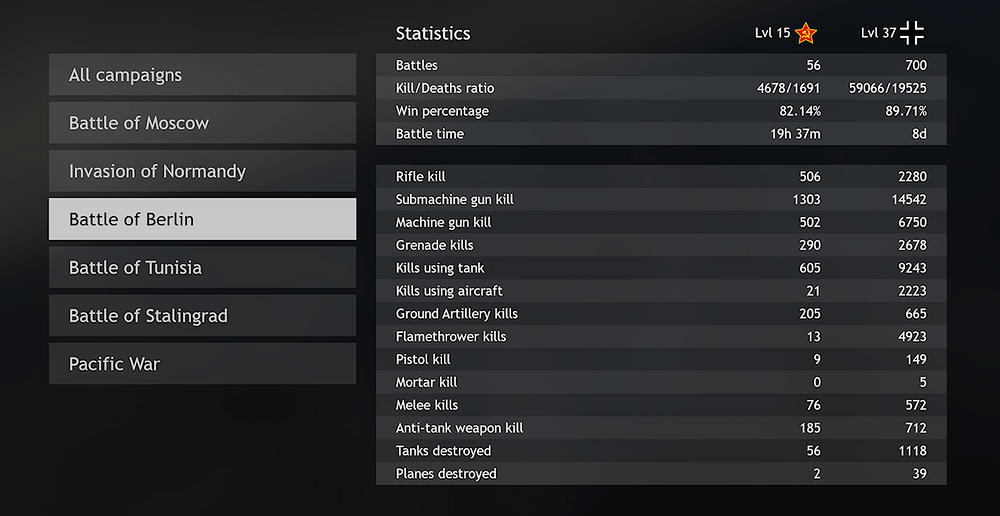Image resolution: width=1000 pixels, height=516 pixels.
Task: Click the Lvl 37 German level label
Action: click(878, 34)
